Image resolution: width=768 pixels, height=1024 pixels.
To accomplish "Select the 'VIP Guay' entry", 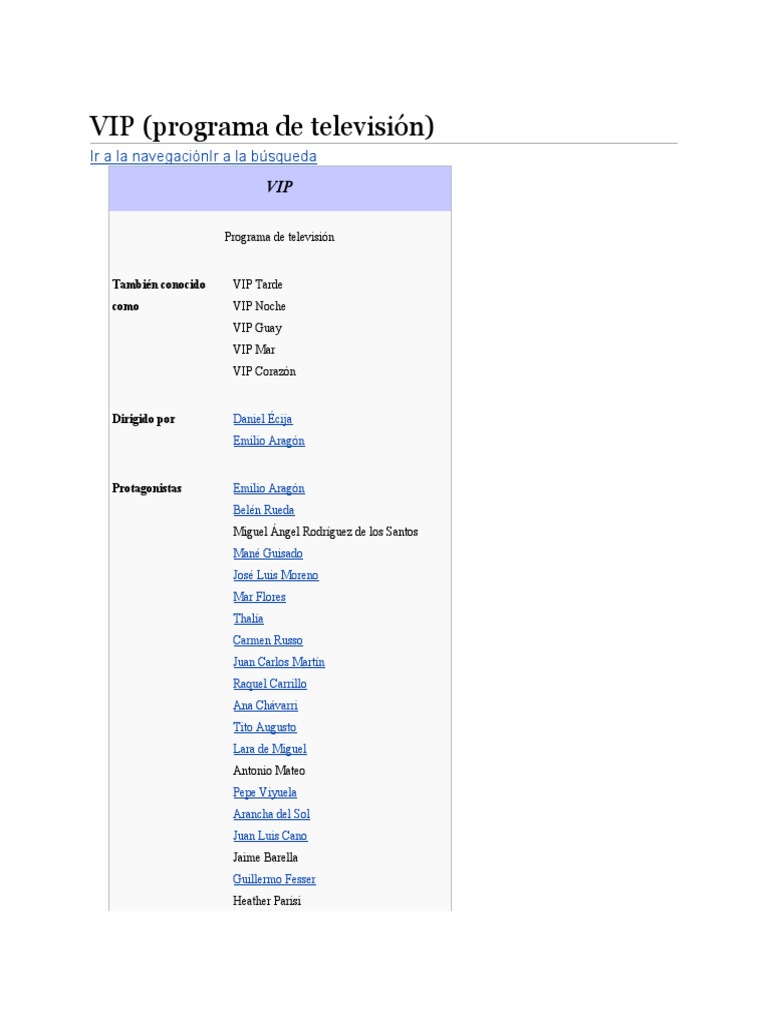I will click(257, 328).
